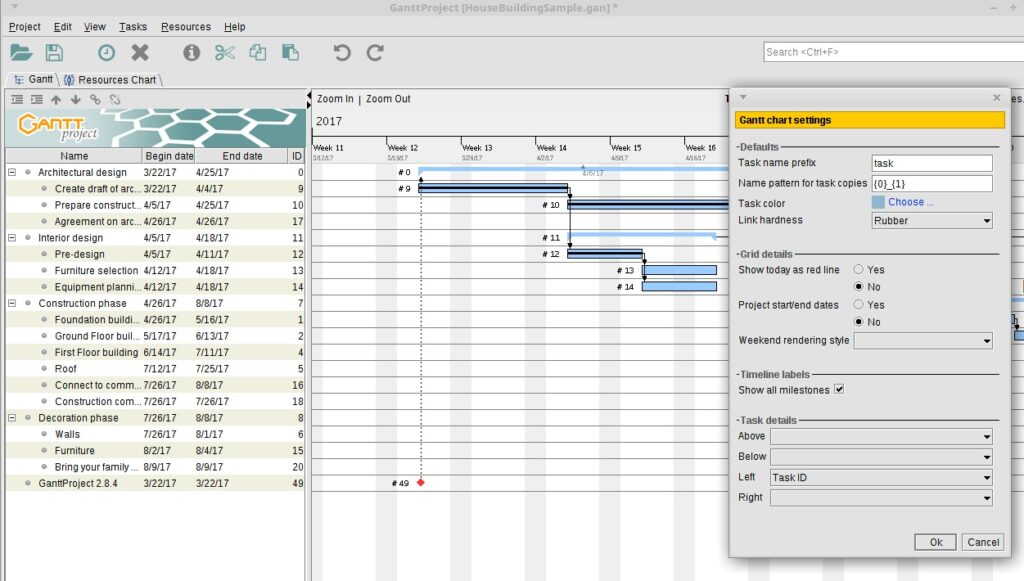Redo the last undone action
The width and height of the screenshot is (1024, 581).
(375, 52)
